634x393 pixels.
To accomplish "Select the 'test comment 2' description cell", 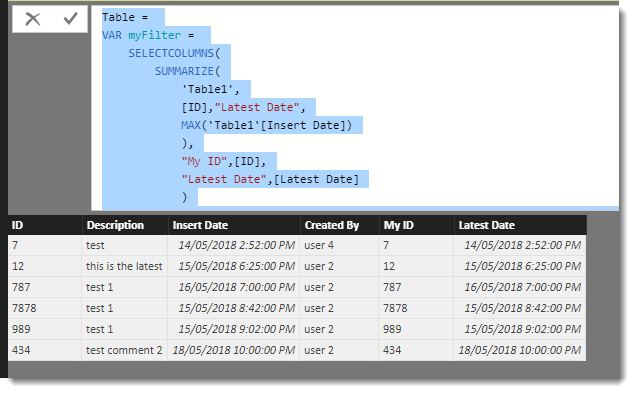I will 125,351.
